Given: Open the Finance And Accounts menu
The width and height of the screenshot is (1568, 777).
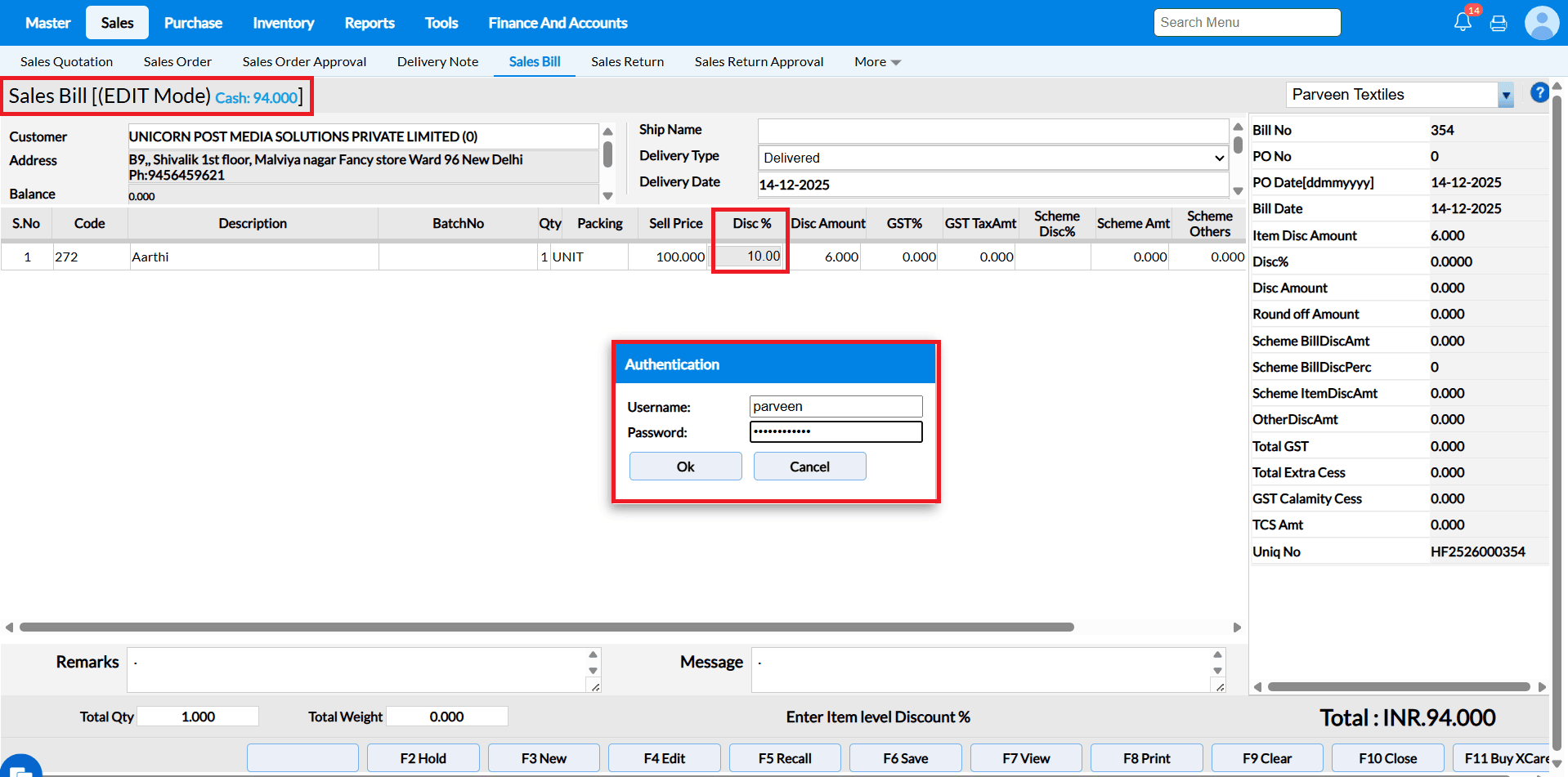Looking at the screenshot, I should pos(558,23).
